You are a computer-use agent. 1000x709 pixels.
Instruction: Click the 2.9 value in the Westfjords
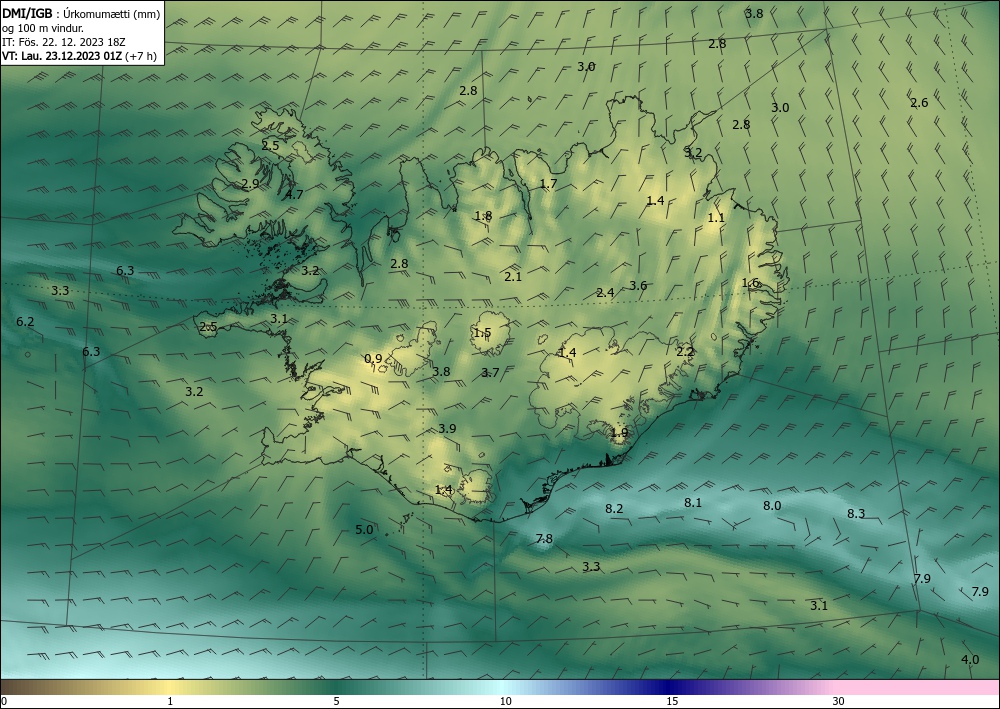point(251,184)
